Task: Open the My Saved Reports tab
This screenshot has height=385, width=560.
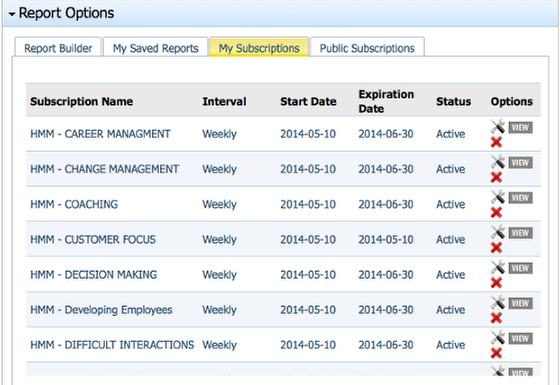Action: pos(156,48)
